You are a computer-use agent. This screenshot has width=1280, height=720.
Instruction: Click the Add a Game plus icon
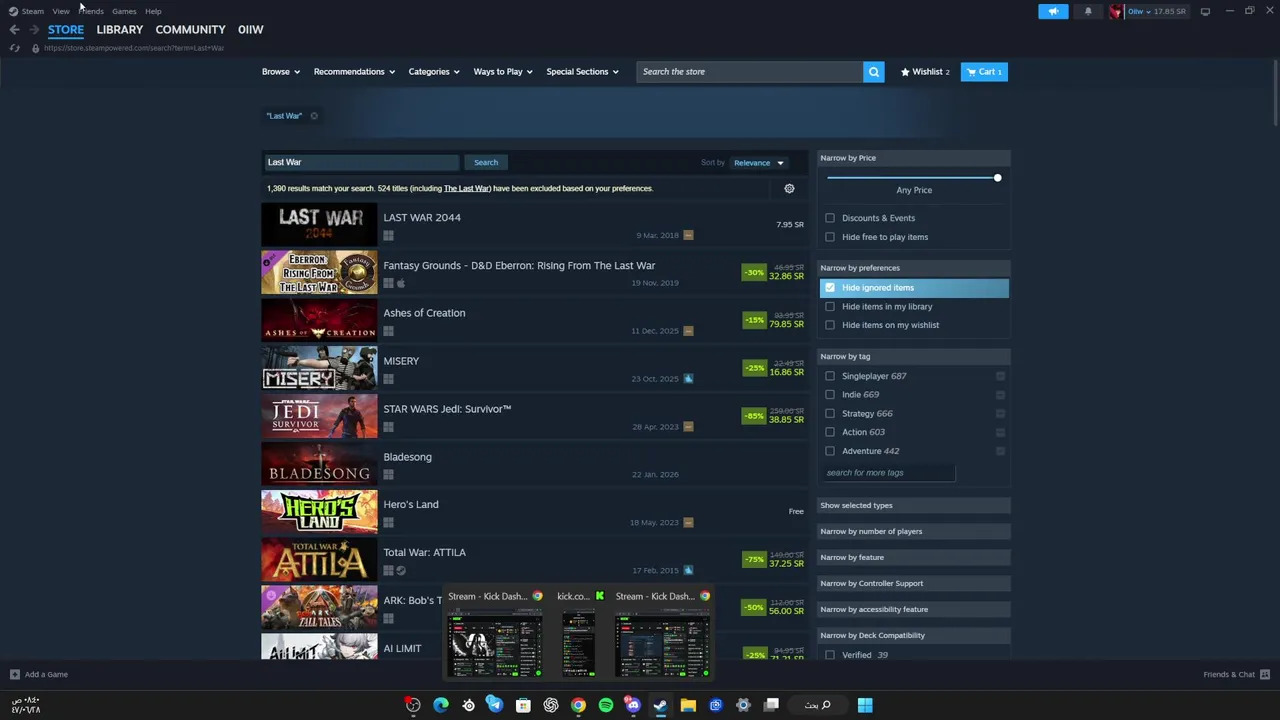coord(14,674)
